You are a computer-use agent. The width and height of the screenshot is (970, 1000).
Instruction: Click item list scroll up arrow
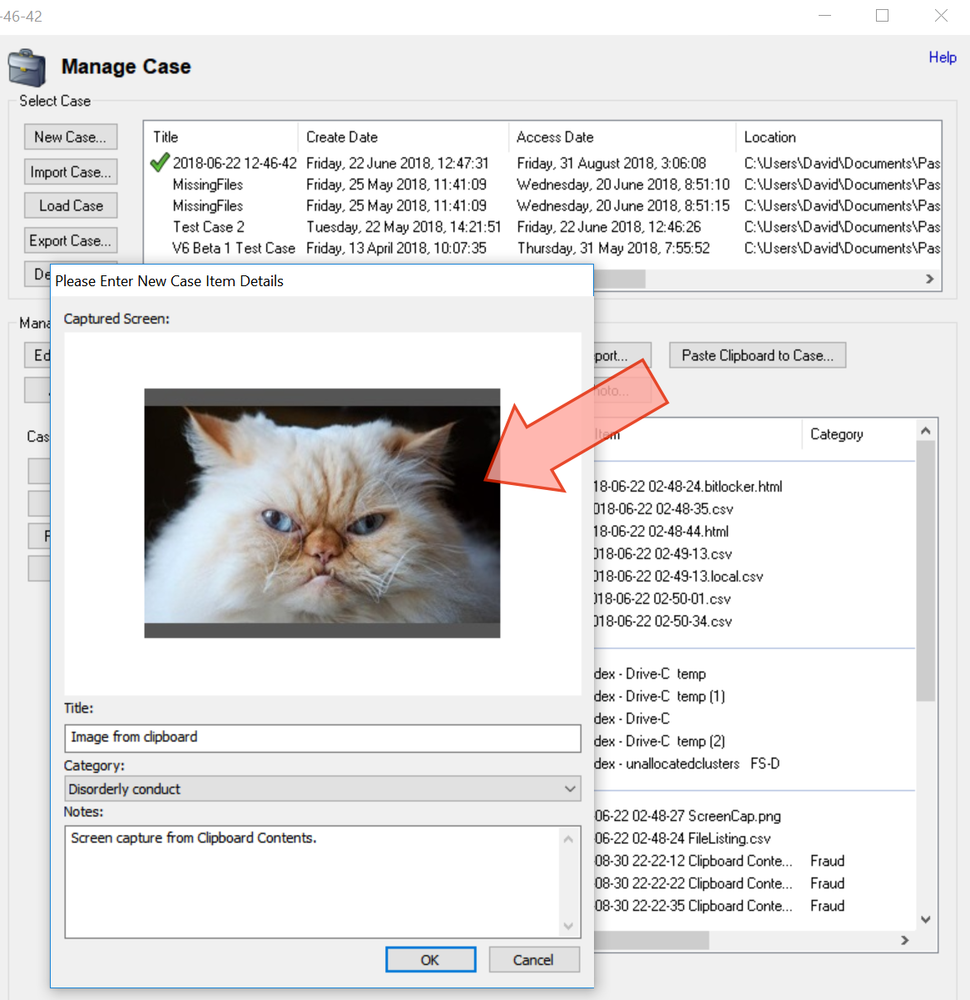(926, 431)
